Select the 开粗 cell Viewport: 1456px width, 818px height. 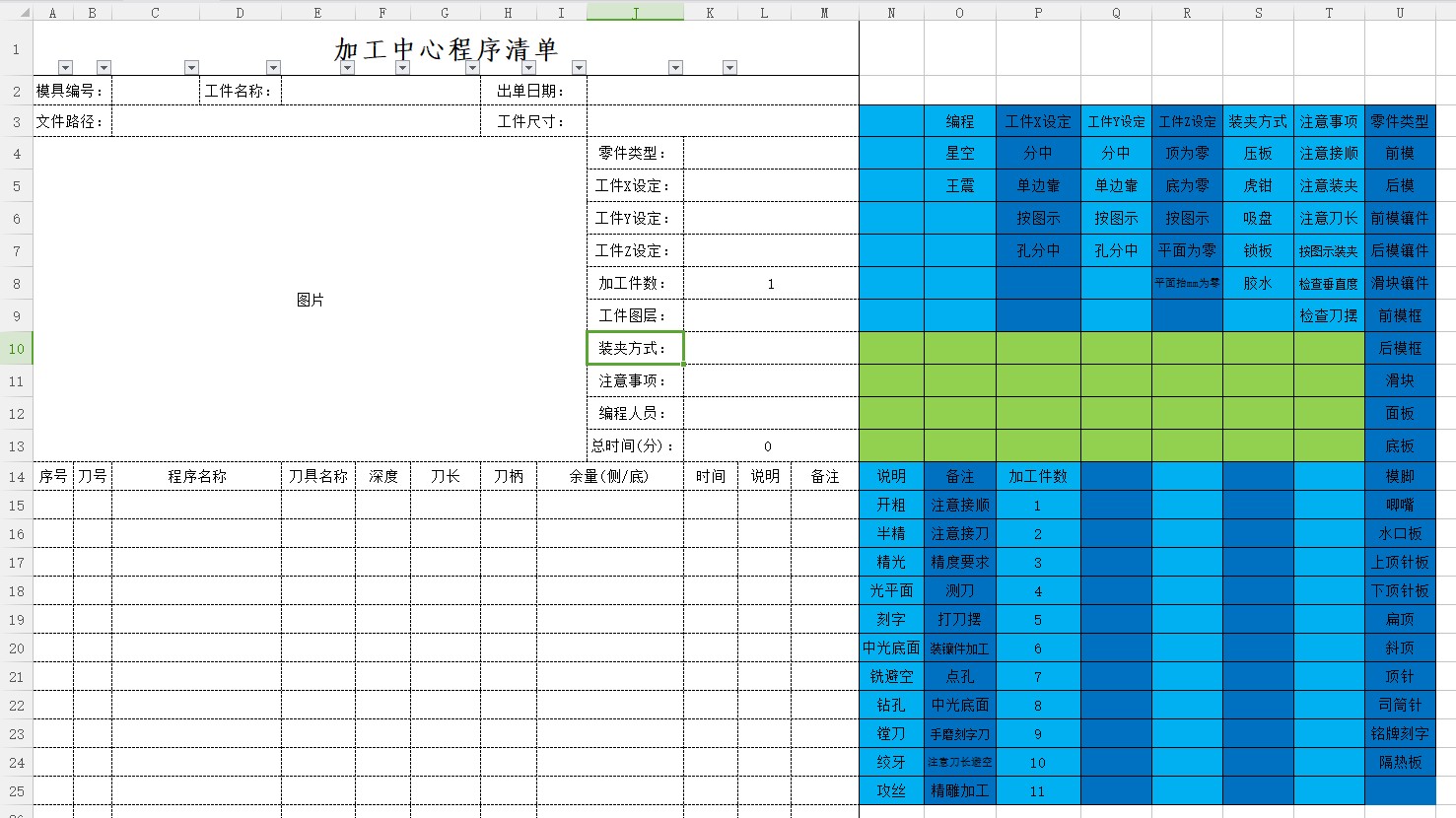(891, 505)
